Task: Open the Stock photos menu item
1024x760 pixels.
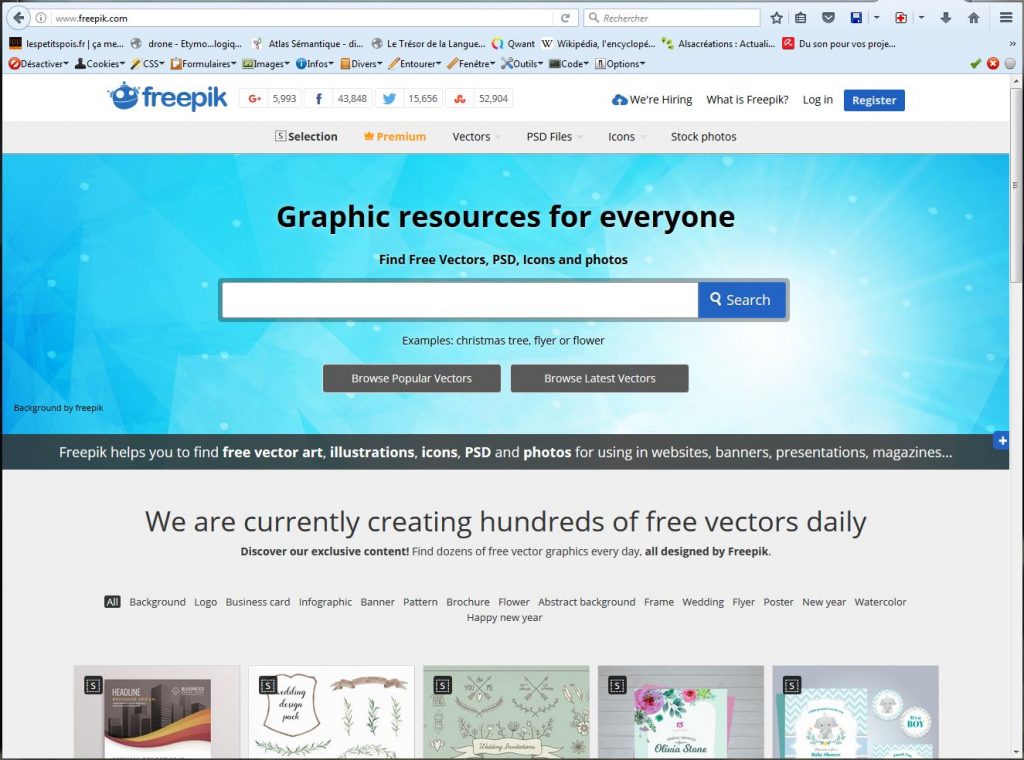Action: click(x=703, y=137)
